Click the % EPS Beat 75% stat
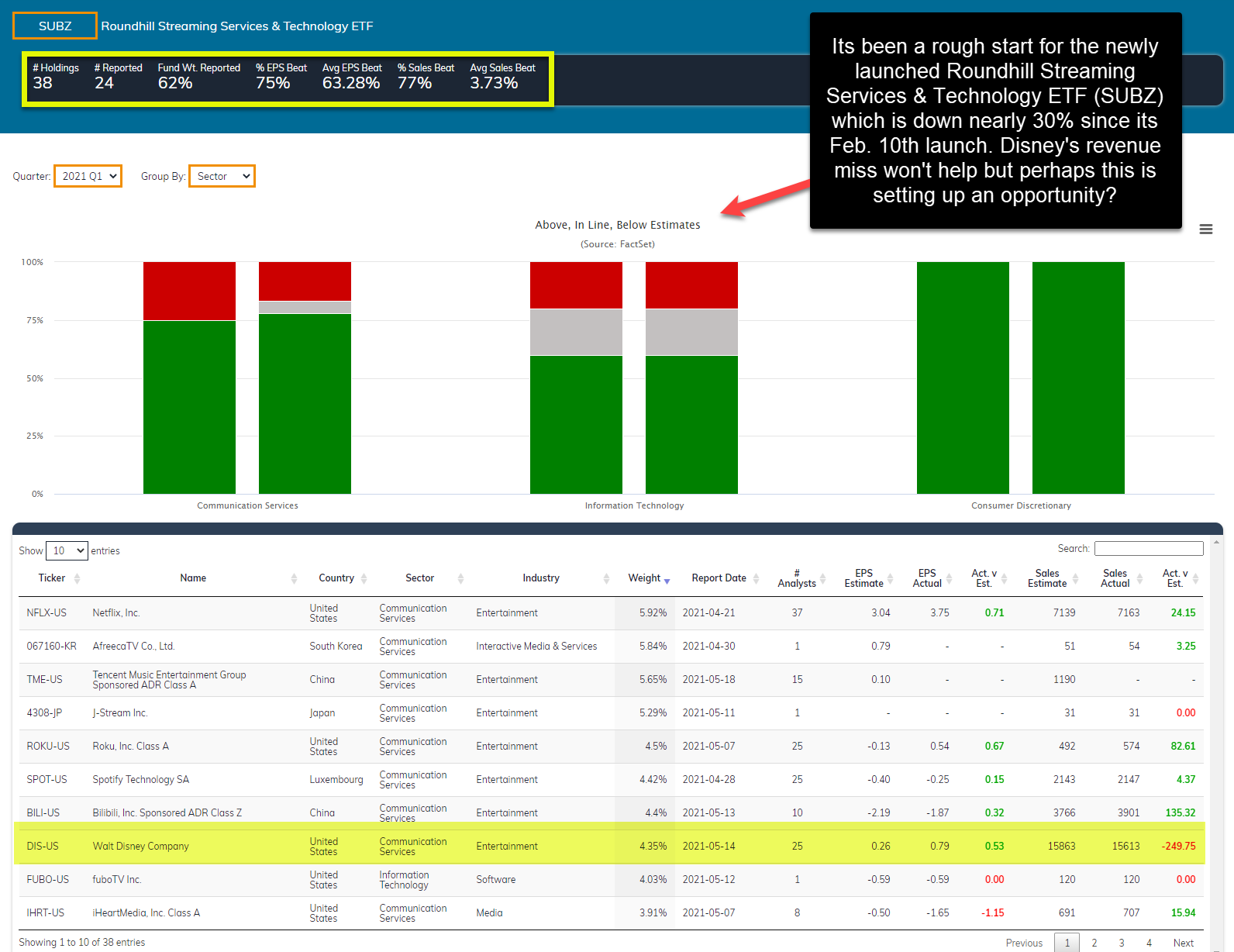This screenshot has height=952, width=1234. (281, 76)
